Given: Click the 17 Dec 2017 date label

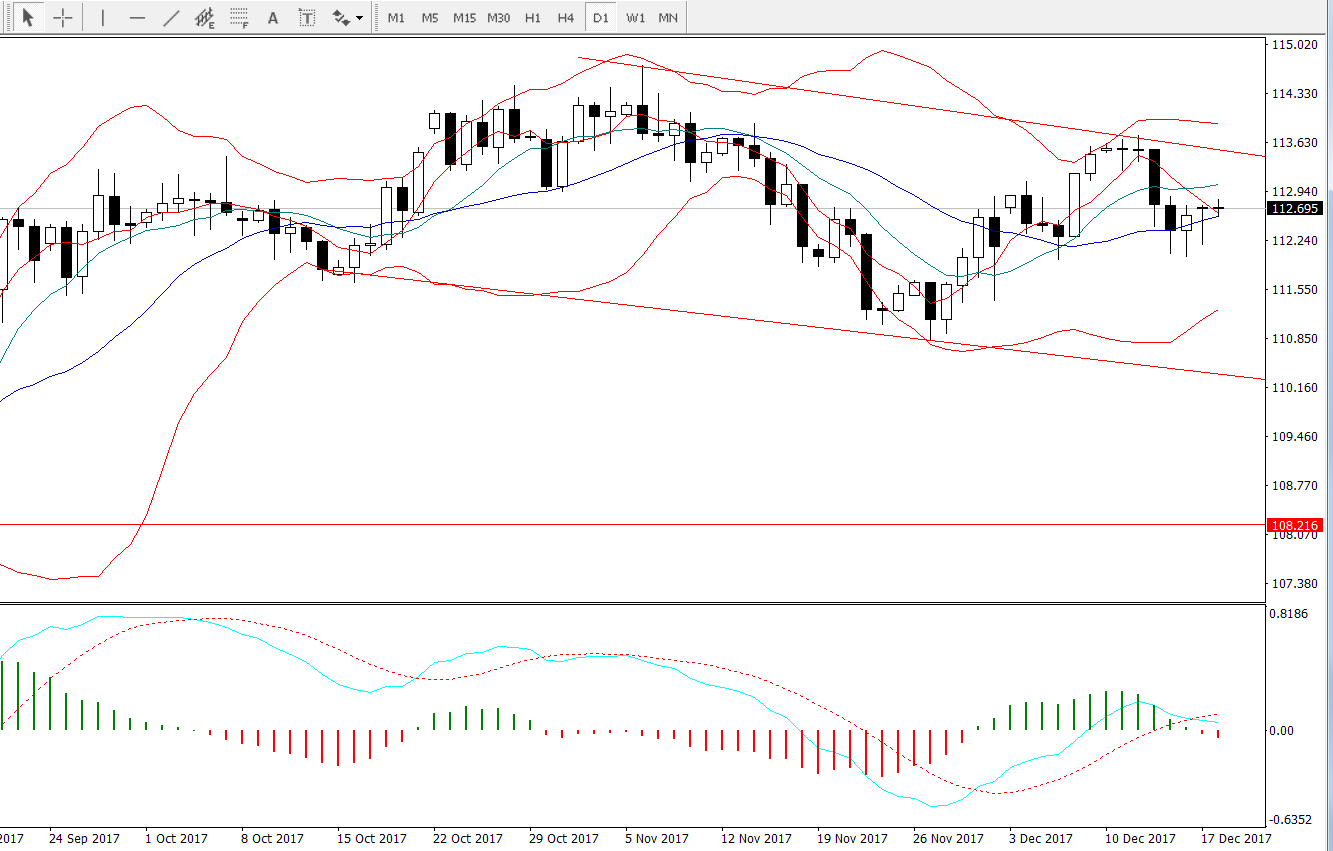Looking at the screenshot, I should (x=1236, y=839).
